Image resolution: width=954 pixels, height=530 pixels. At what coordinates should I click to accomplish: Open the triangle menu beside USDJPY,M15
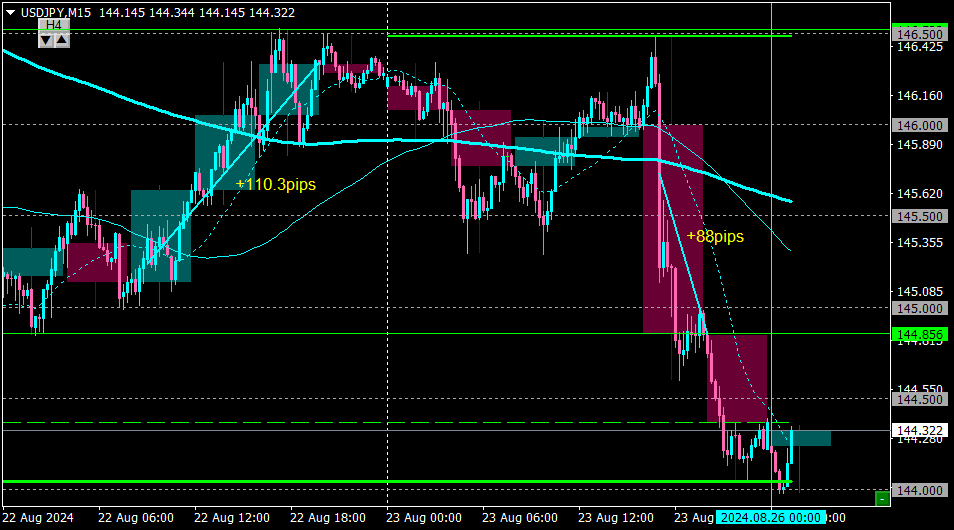click(x=10, y=12)
